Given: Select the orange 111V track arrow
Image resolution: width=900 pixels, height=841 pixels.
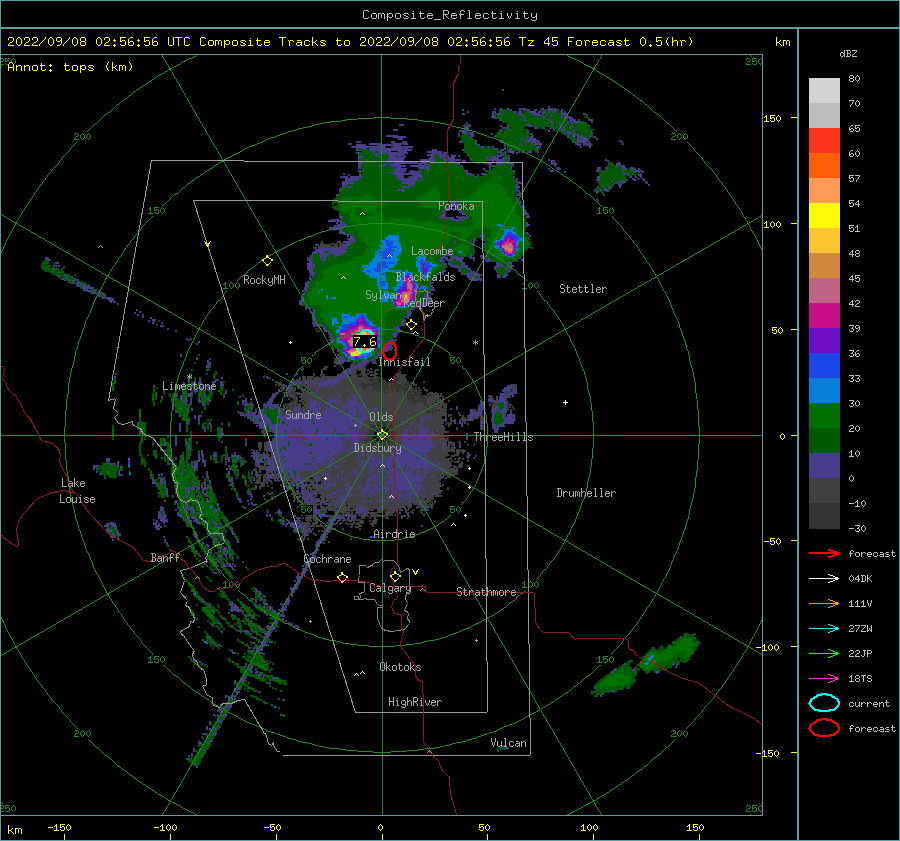Looking at the screenshot, I should 824,603.
